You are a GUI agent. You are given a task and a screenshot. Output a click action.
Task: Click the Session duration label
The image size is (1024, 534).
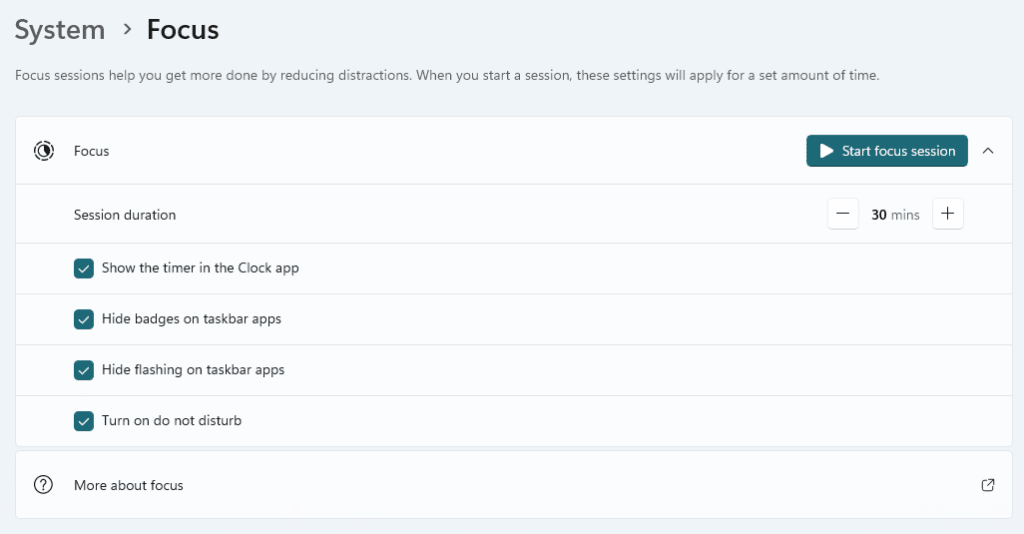click(125, 215)
